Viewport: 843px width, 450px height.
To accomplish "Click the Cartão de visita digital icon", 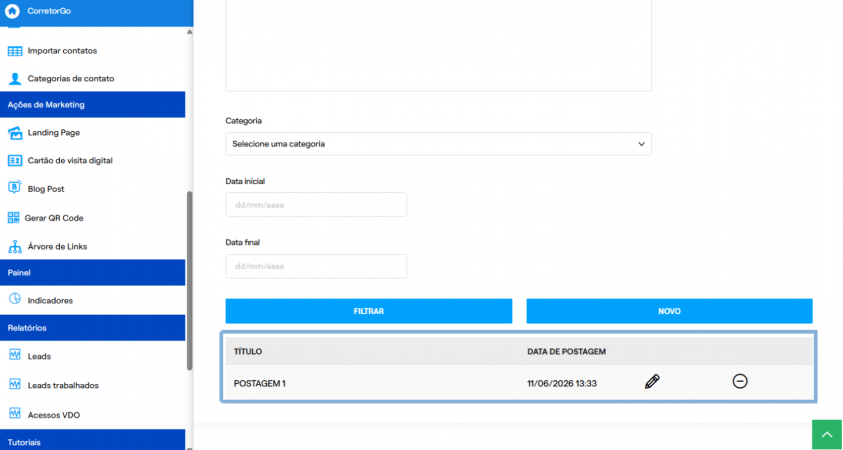I will coord(15,160).
